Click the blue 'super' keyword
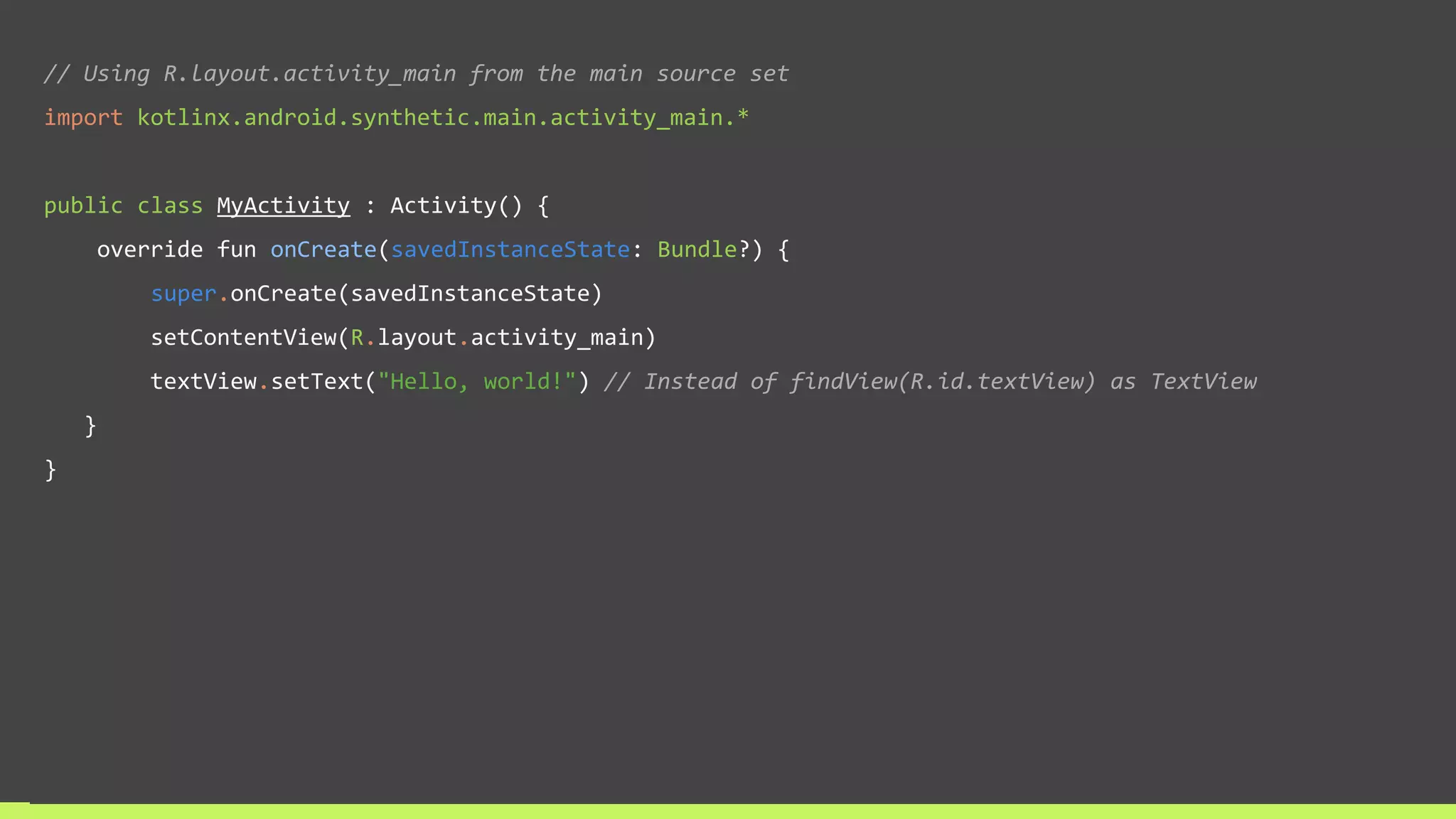The height and width of the screenshot is (819, 1456). (x=183, y=294)
